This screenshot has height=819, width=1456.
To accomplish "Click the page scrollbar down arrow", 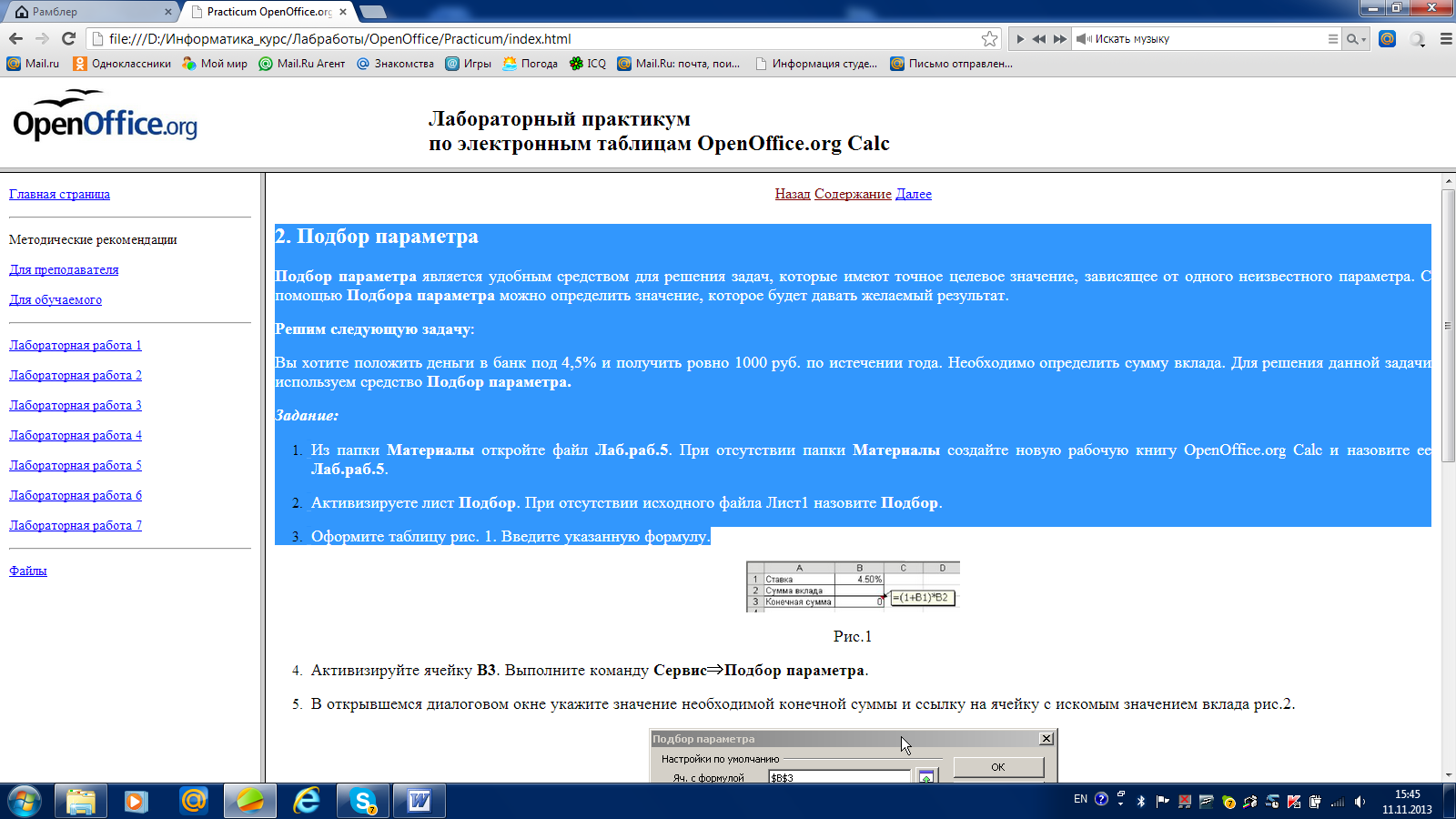I will coord(1448,774).
